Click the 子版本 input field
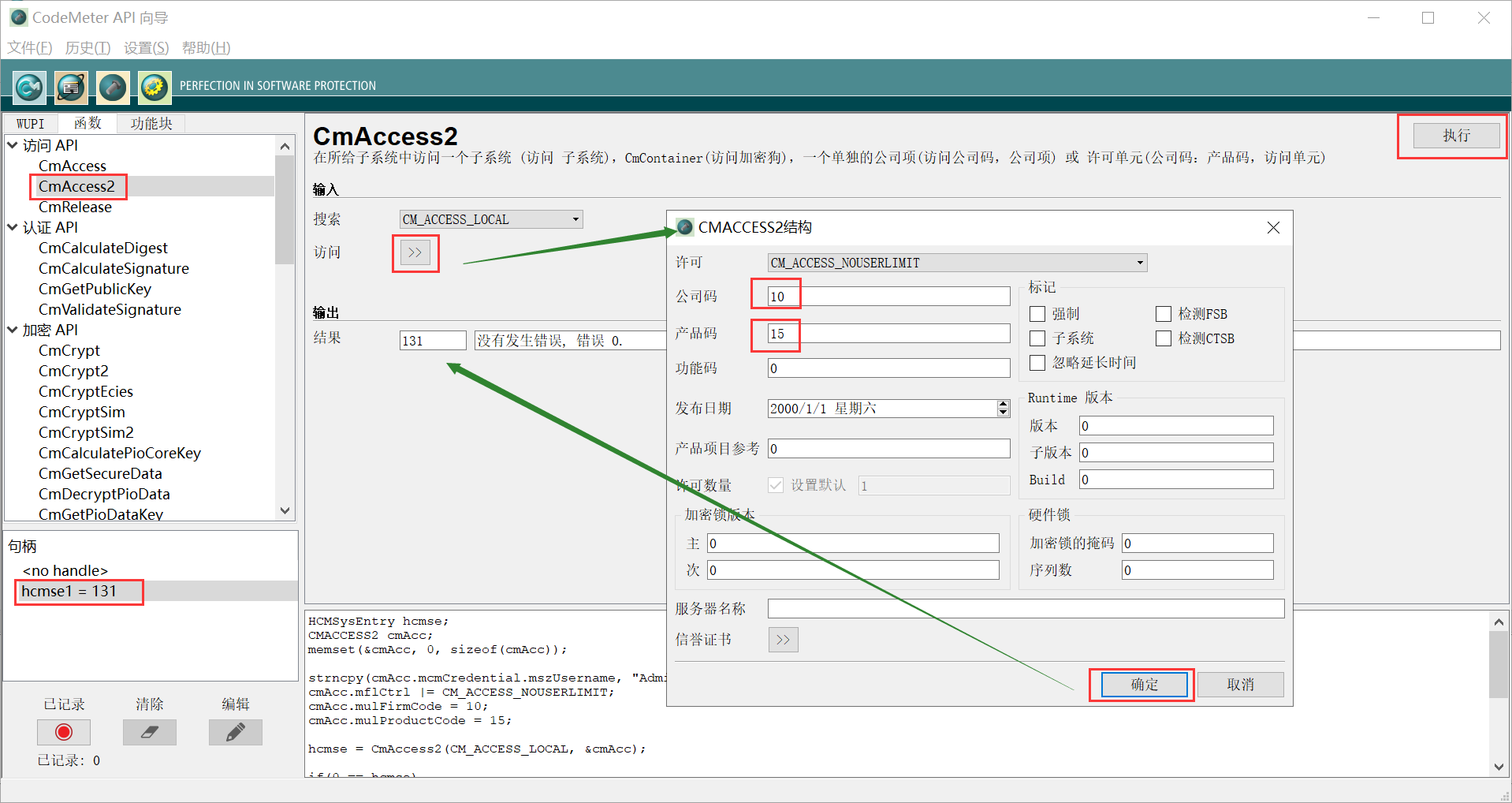 tap(1176, 453)
